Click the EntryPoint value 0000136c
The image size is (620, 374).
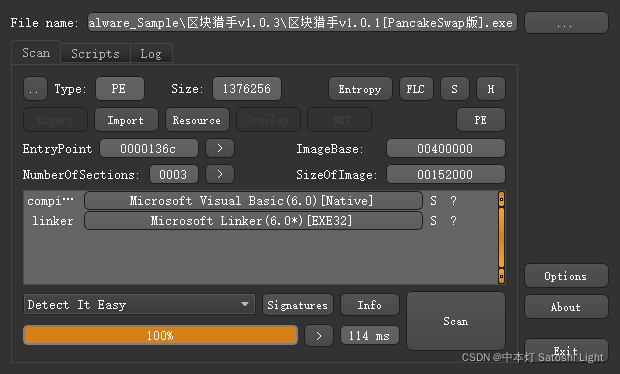149,149
